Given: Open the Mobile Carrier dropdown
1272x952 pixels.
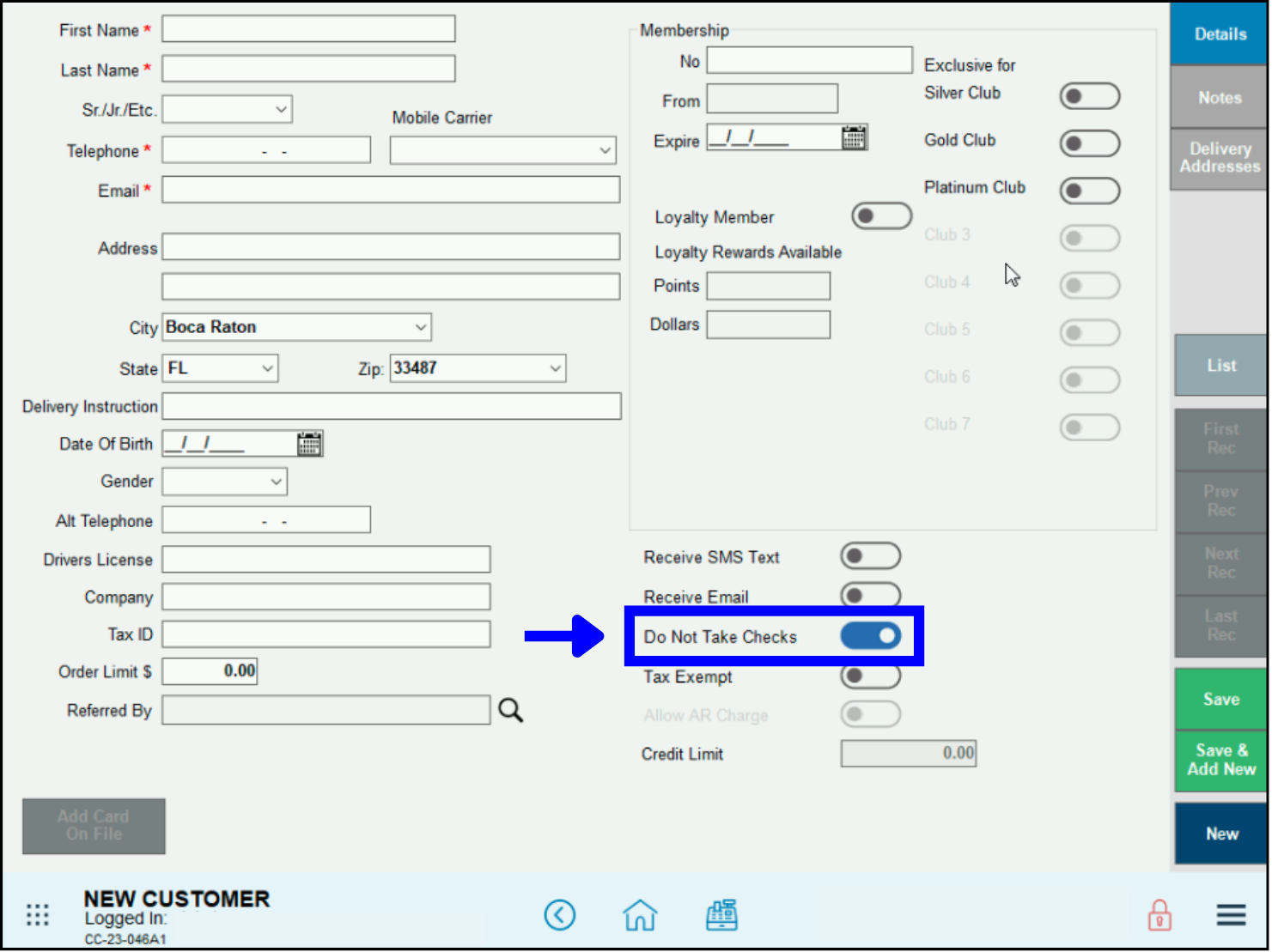Looking at the screenshot, I should click(x=502, y=150).
